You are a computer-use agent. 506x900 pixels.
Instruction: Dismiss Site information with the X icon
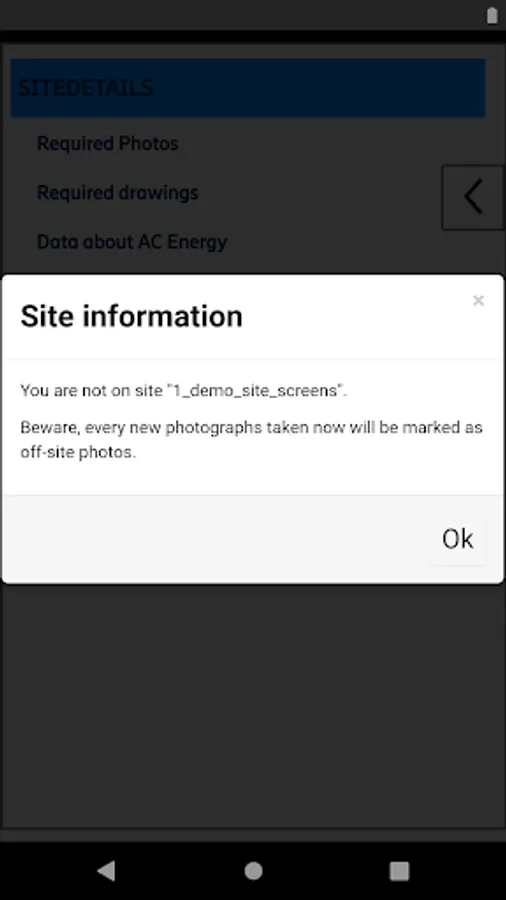click(x=478, y=300)
